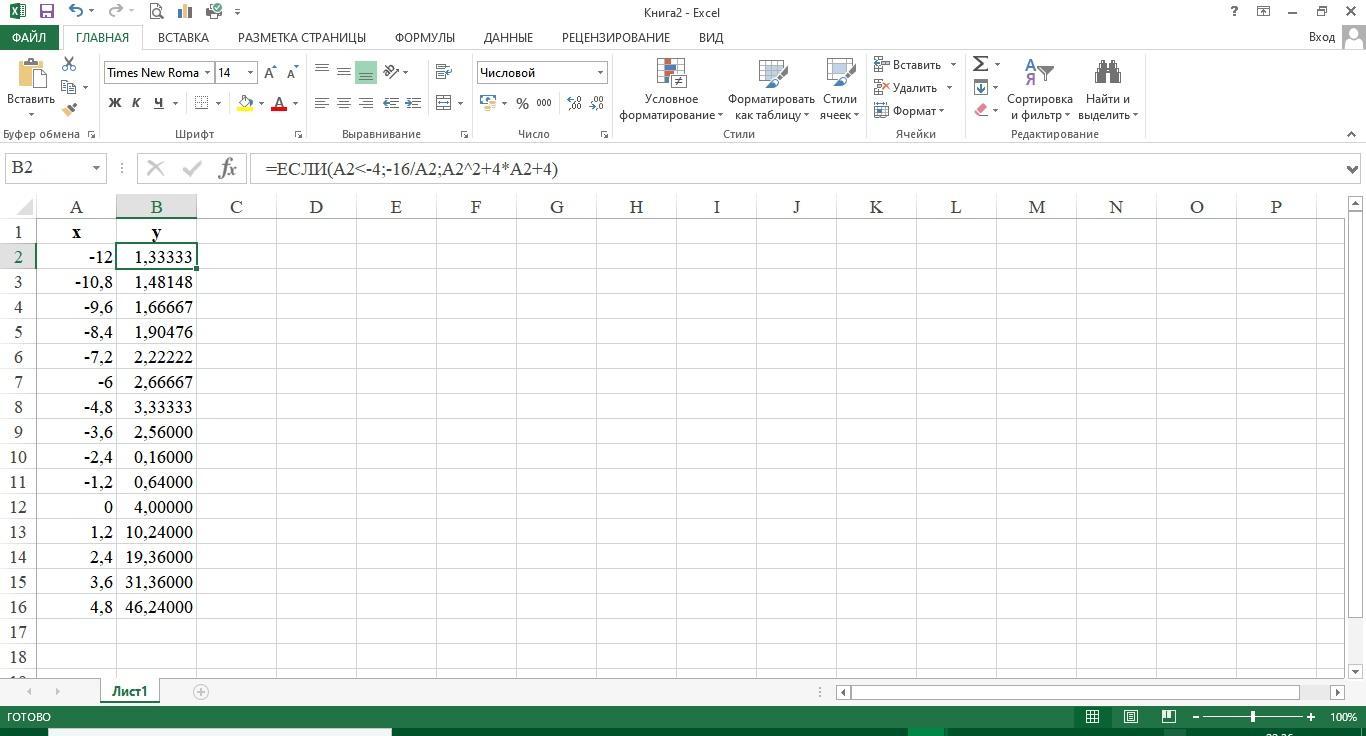The image size is (1366, 736).
Task: Align cell text to the left
Action: point(322,103)
